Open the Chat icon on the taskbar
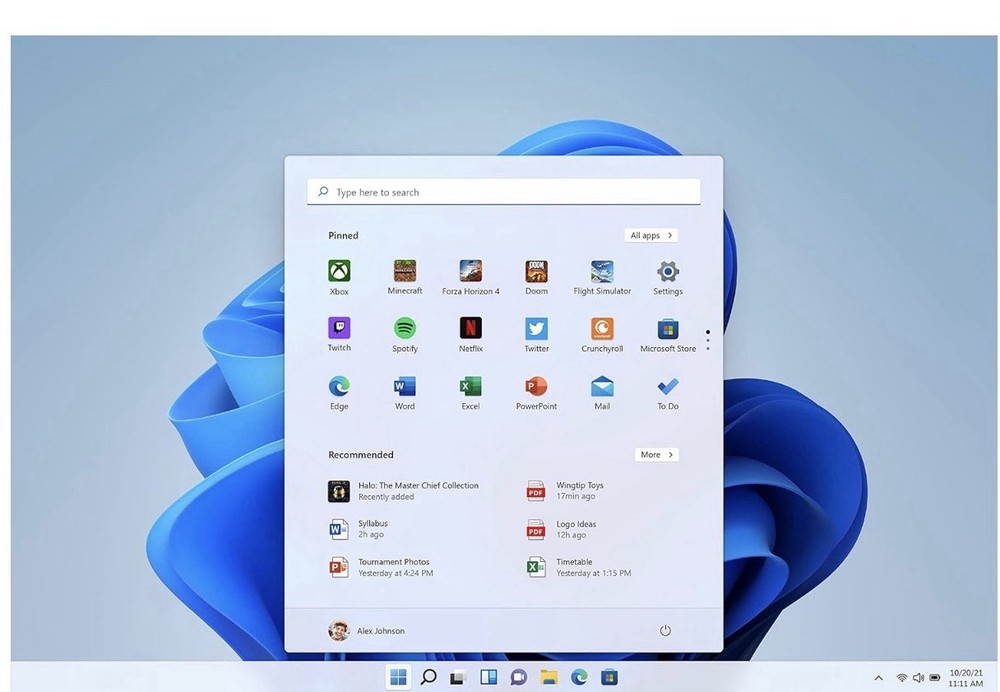Image resolution: width=1000 pixels, height=692 pixels. click(518, 677)
